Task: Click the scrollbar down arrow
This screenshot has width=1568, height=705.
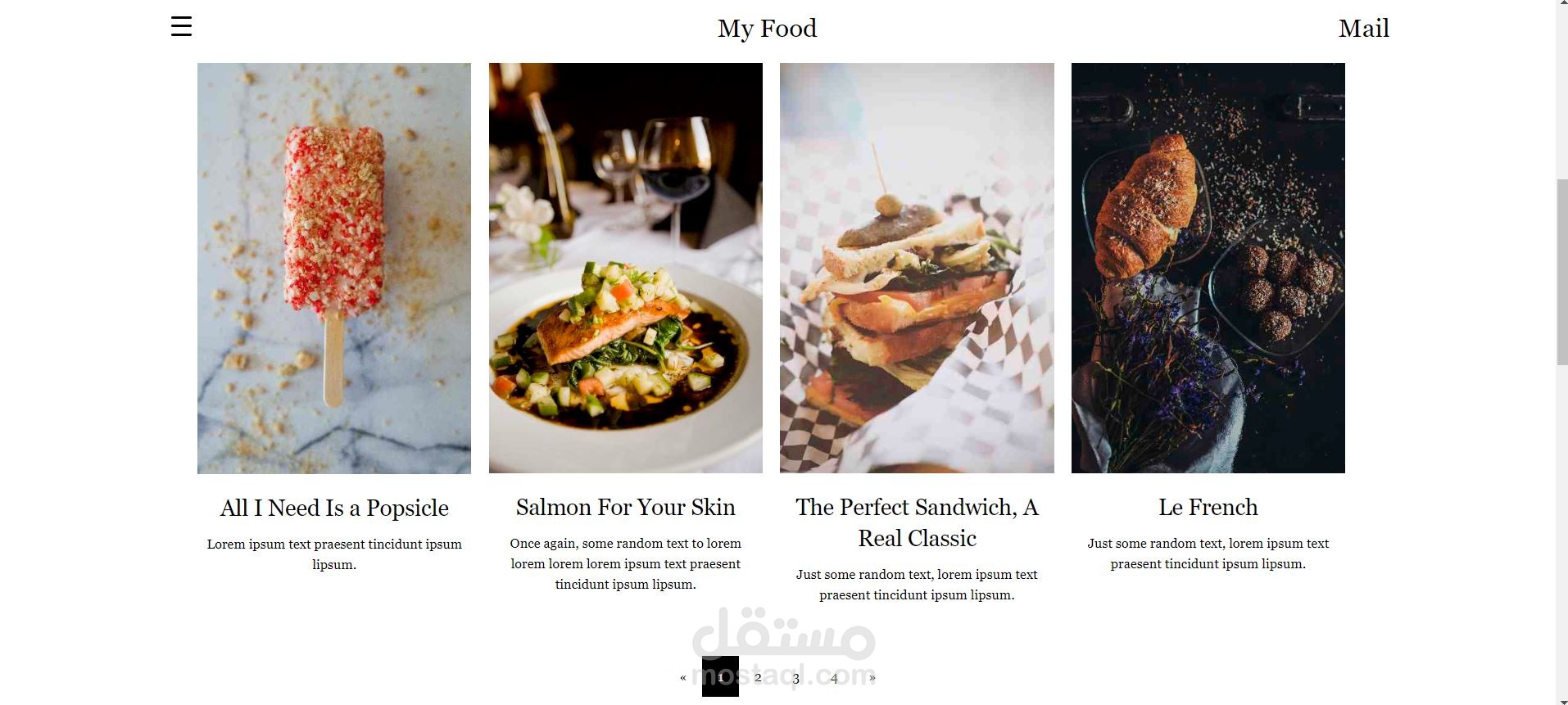Action: click(1561, 700)
